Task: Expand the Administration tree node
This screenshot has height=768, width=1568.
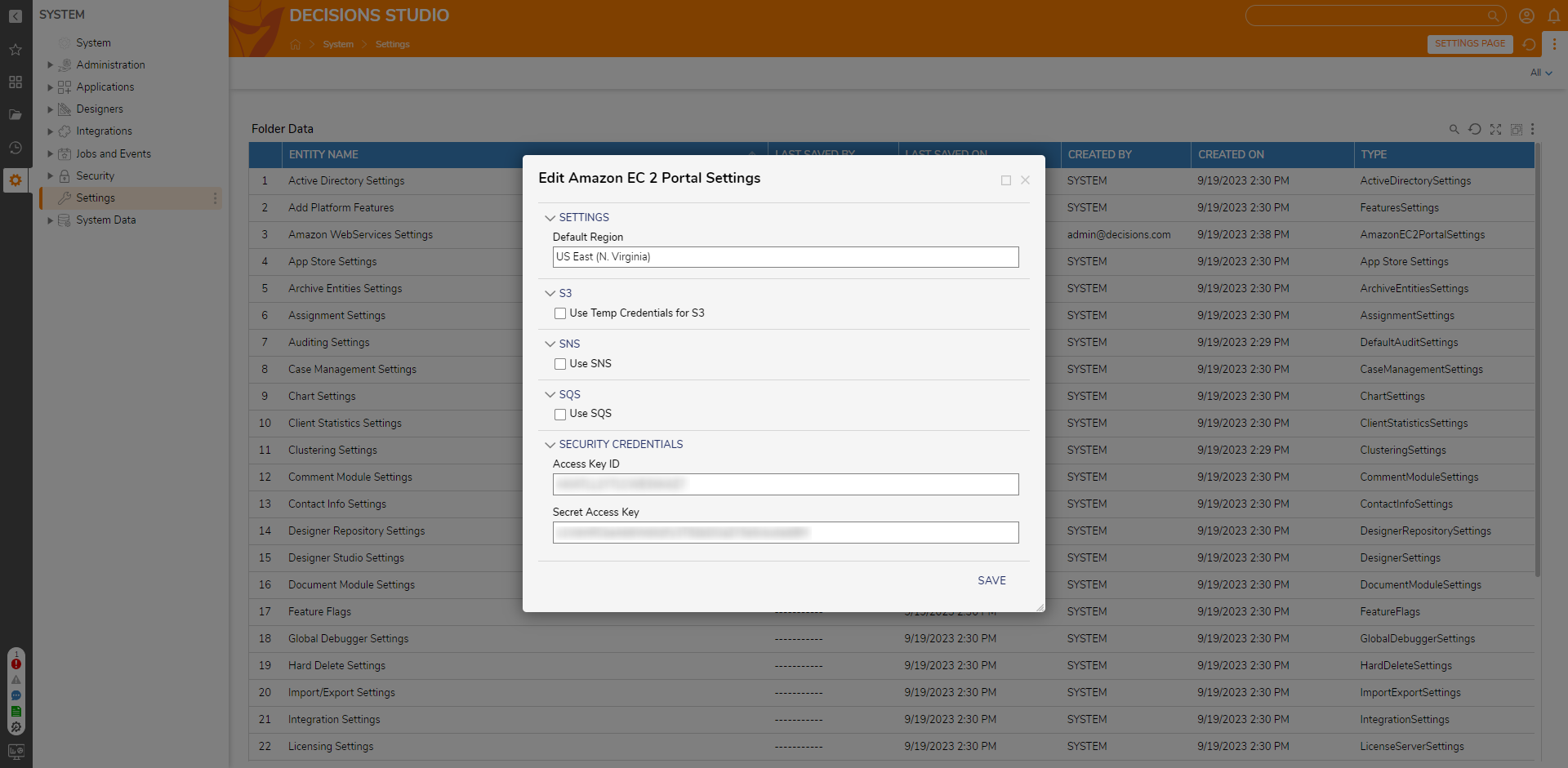Action: point(50,65)
